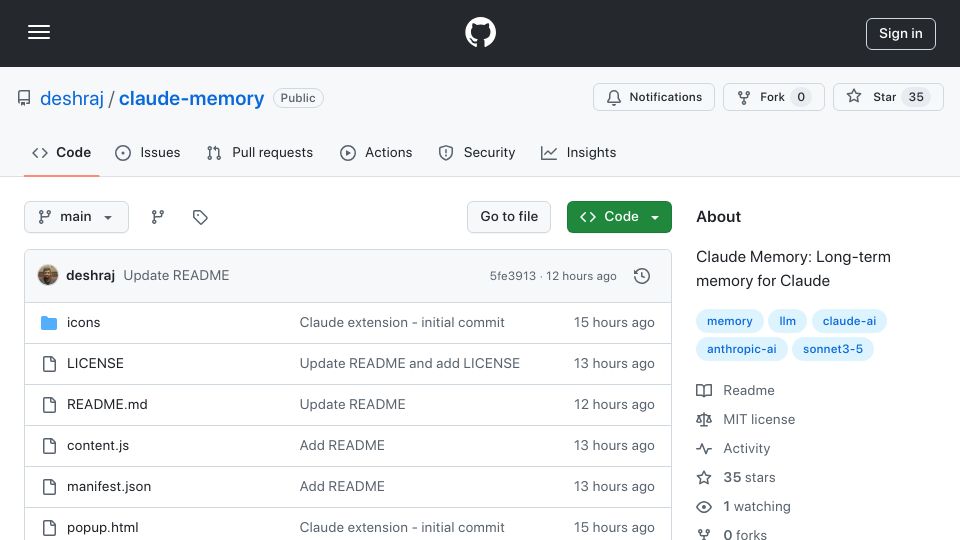
Task: View branches via the branch icon
Action: 158,217
